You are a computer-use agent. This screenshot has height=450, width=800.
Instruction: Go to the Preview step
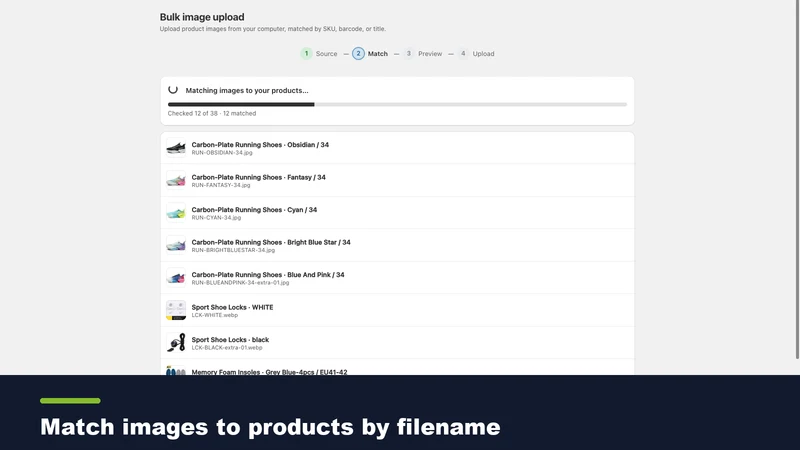coord(422,54)
